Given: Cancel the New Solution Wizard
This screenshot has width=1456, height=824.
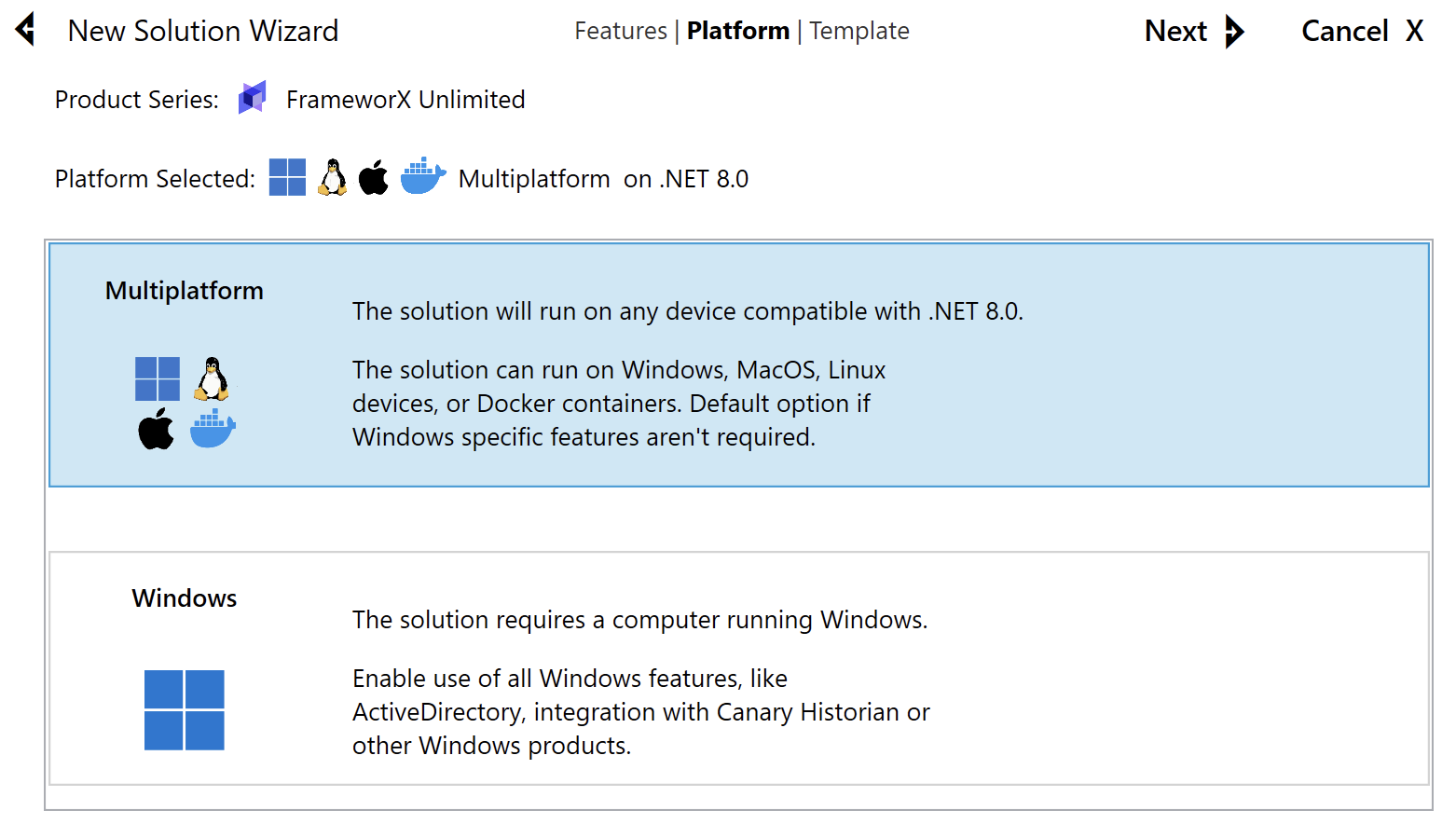Looking at the screenshot, I should (x=1344, y=31).
